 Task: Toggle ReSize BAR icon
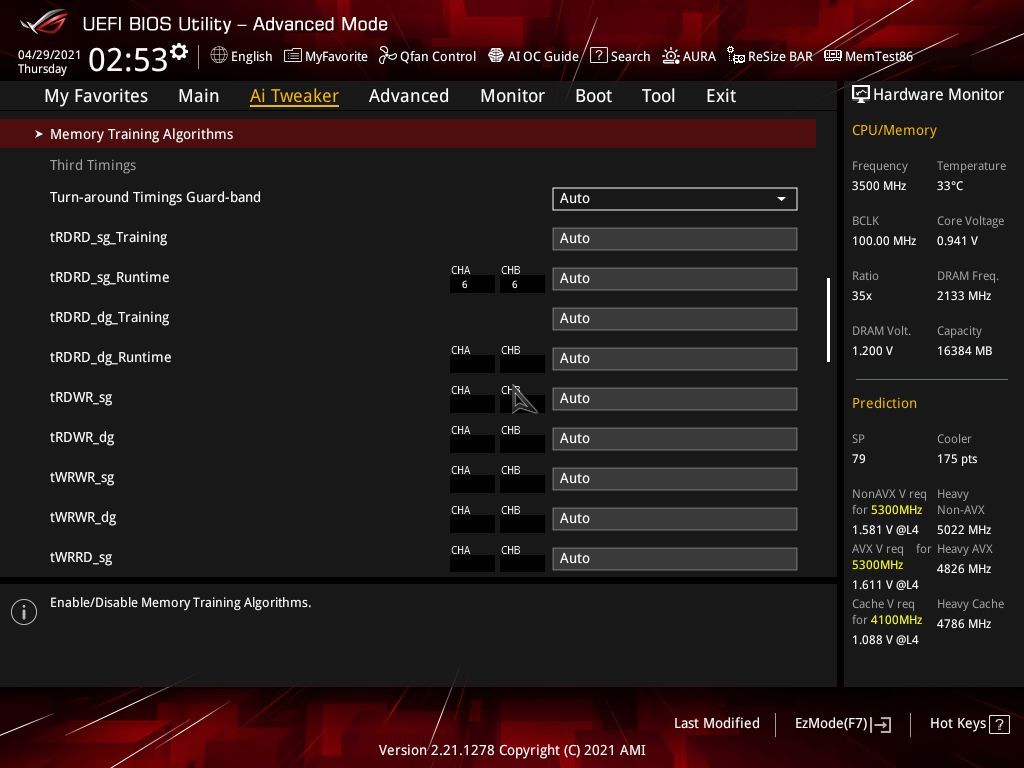(736, 56)
